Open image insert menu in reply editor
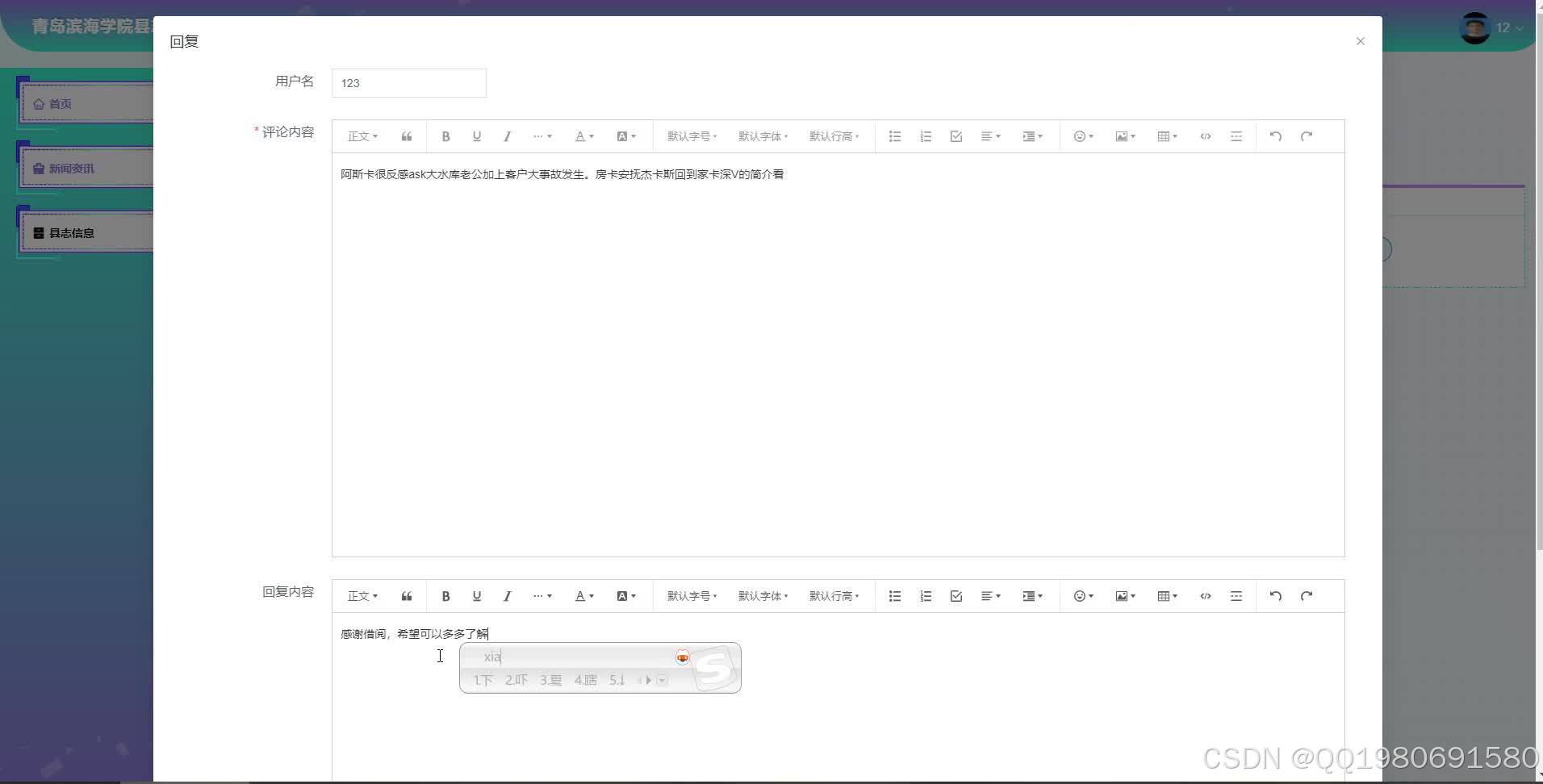This screenshot has height=784, width=1543. click(x=1126, y=596)
